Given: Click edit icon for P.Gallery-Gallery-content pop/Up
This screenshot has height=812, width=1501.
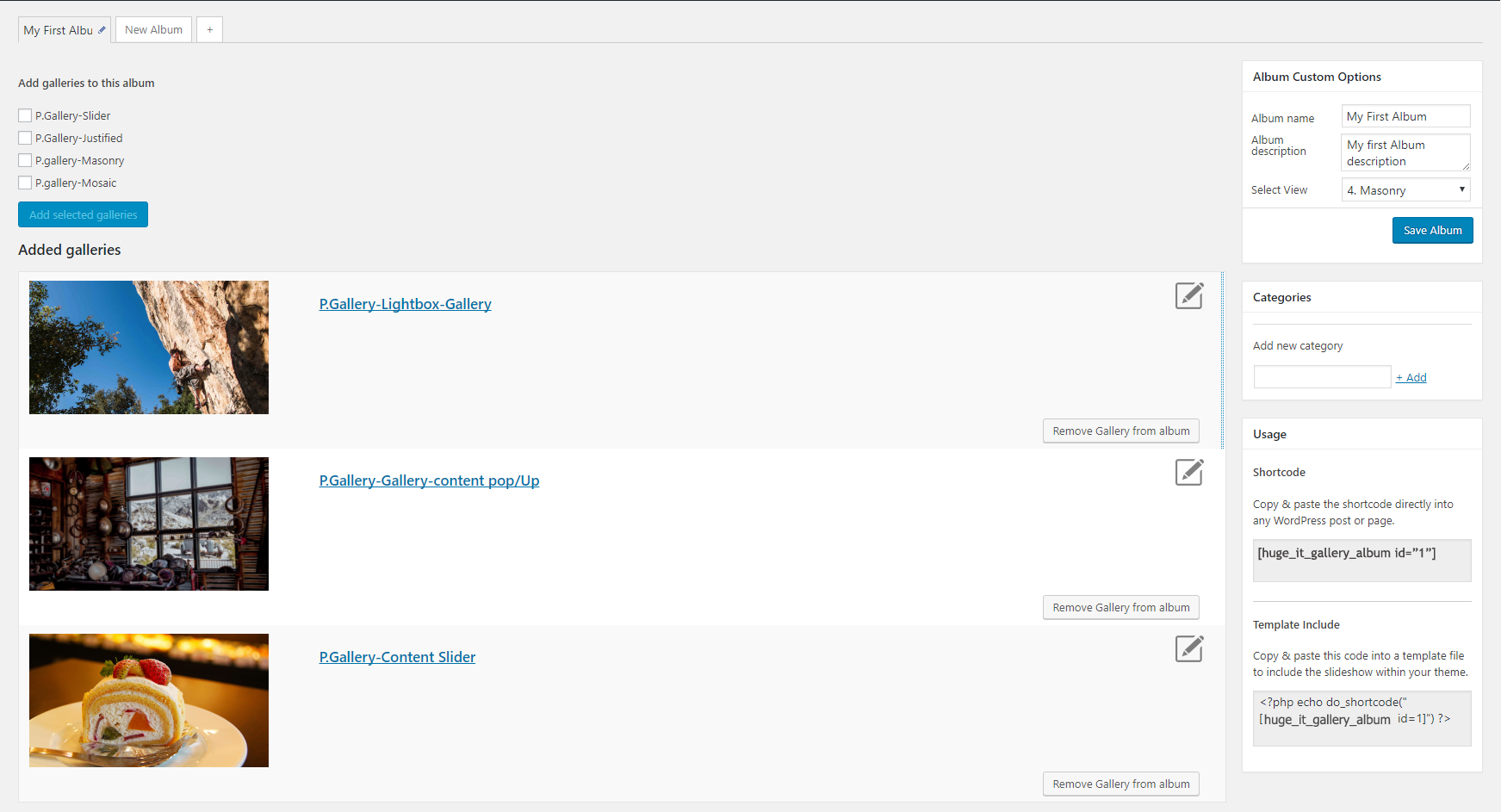Looking at the screenshot, I should tap(1188, 472).
